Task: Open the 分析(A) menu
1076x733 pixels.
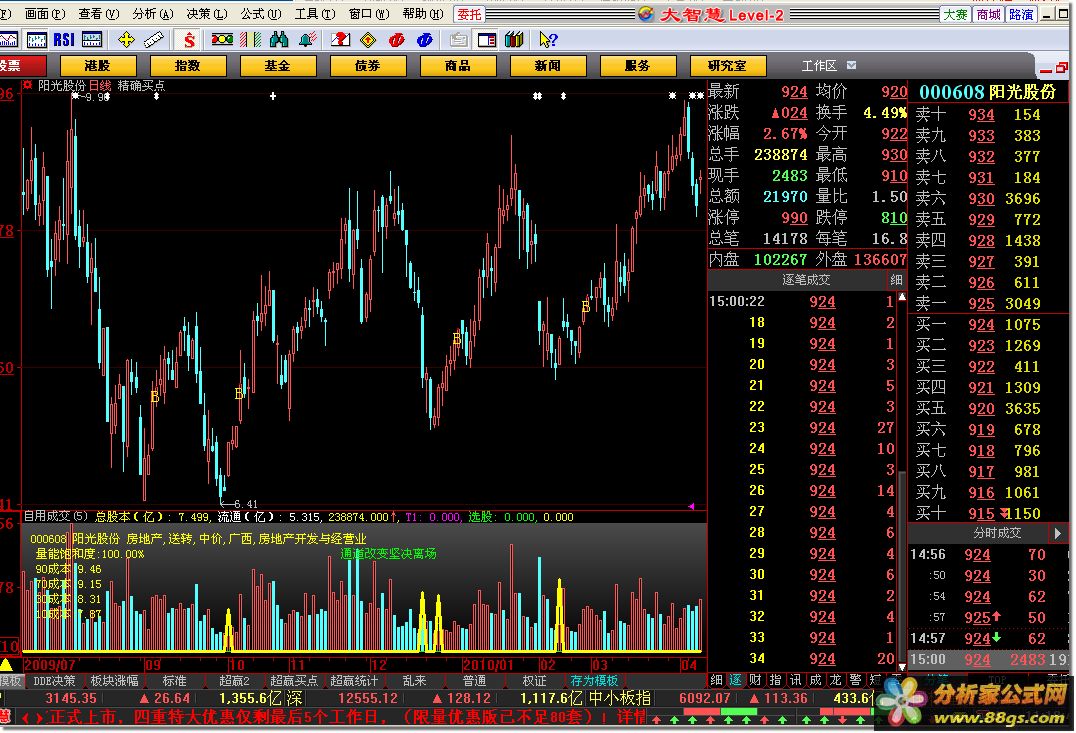Action: (150, 14)
